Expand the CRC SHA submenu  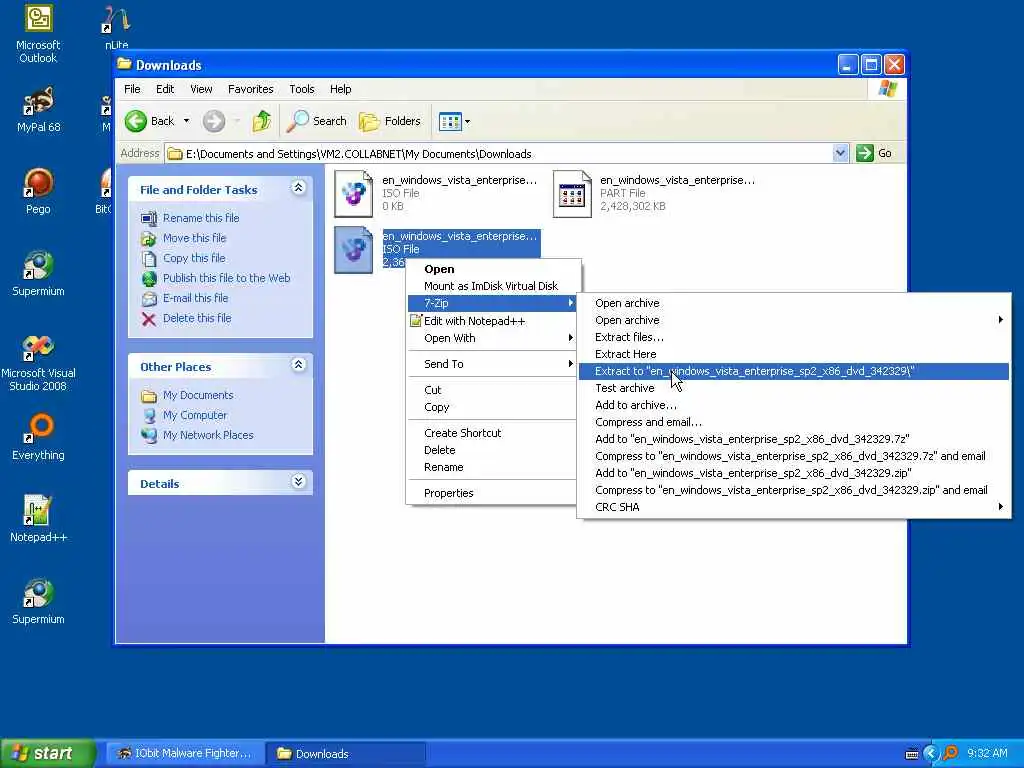coord(794,507)
